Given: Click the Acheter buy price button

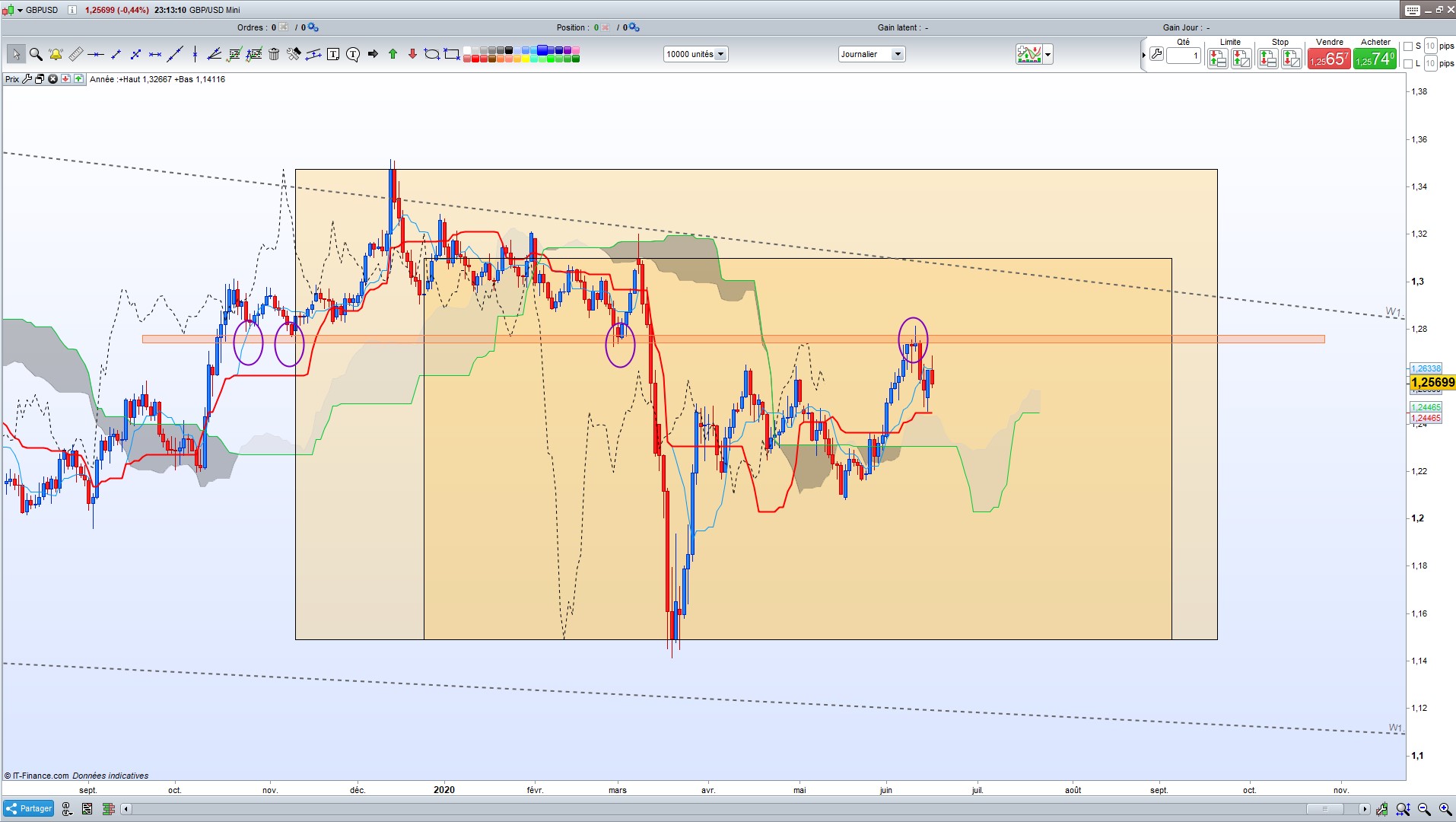Looking at the screenshot, I should (x=1375, y=59).
